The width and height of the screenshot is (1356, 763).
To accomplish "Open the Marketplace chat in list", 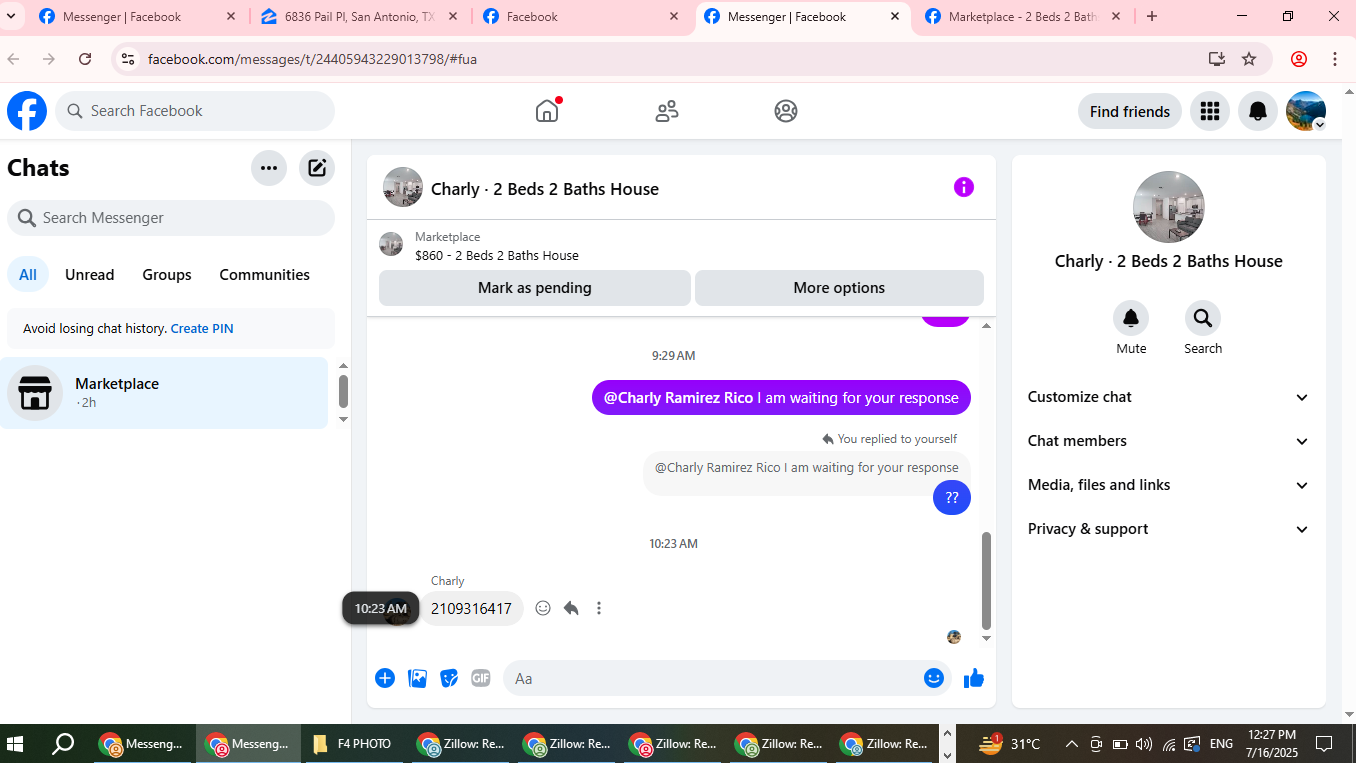I will pos(164,393).
